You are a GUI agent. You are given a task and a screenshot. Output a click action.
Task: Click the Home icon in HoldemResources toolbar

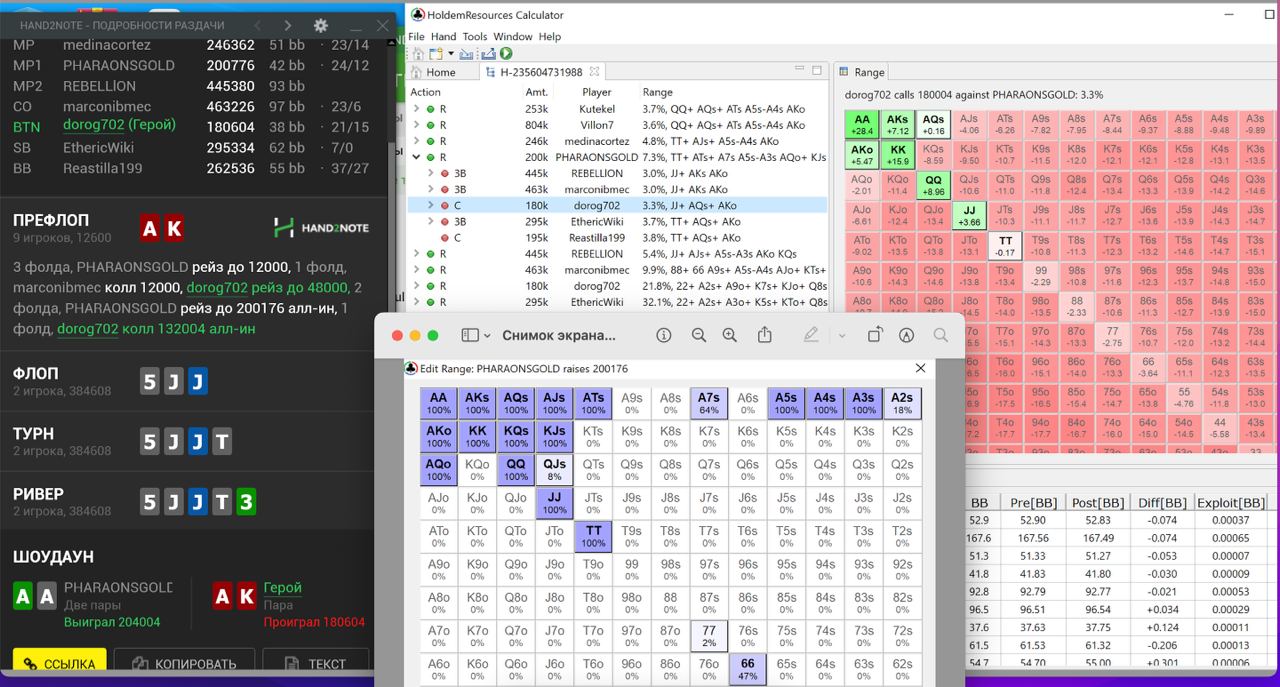[x=418, y=54]
